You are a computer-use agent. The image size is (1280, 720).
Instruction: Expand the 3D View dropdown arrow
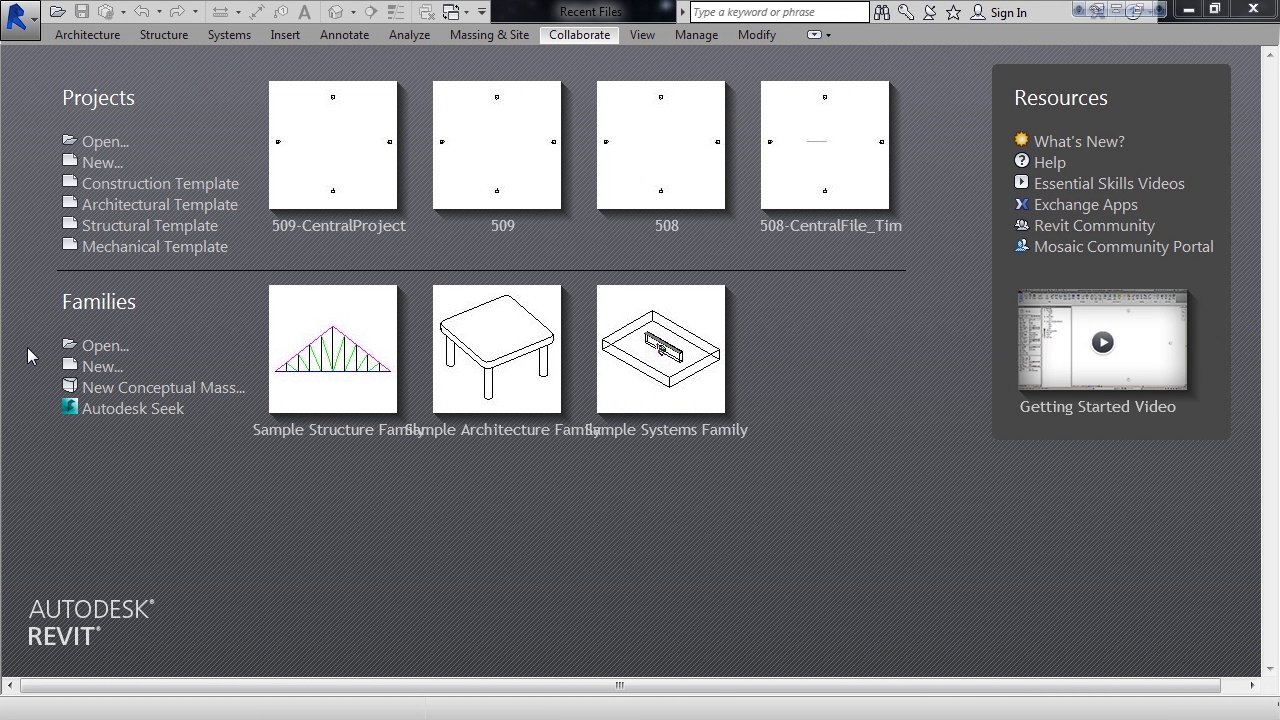(x=353, y=12)
